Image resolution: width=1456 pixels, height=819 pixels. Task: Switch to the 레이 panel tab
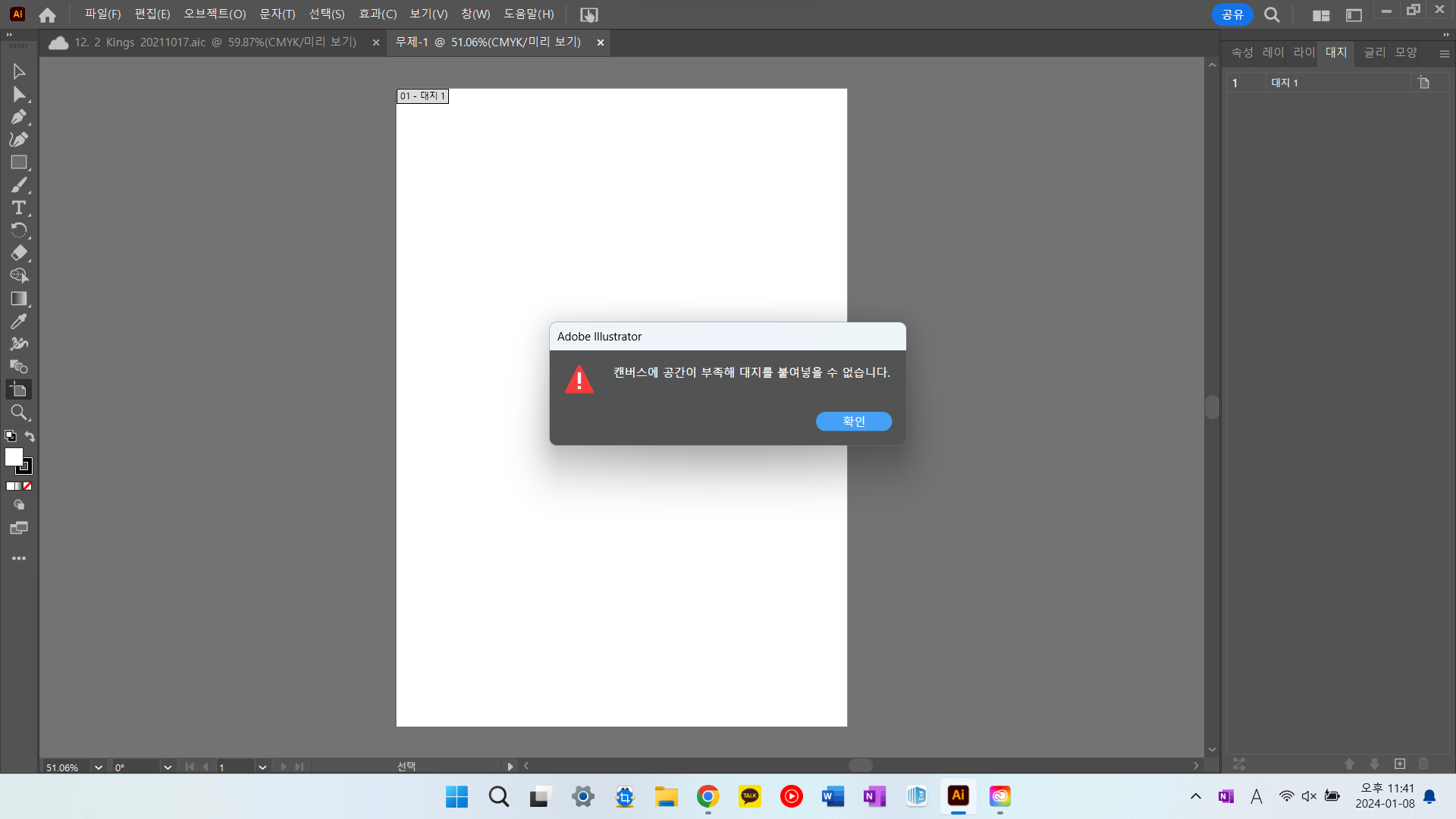[1272, 52]
